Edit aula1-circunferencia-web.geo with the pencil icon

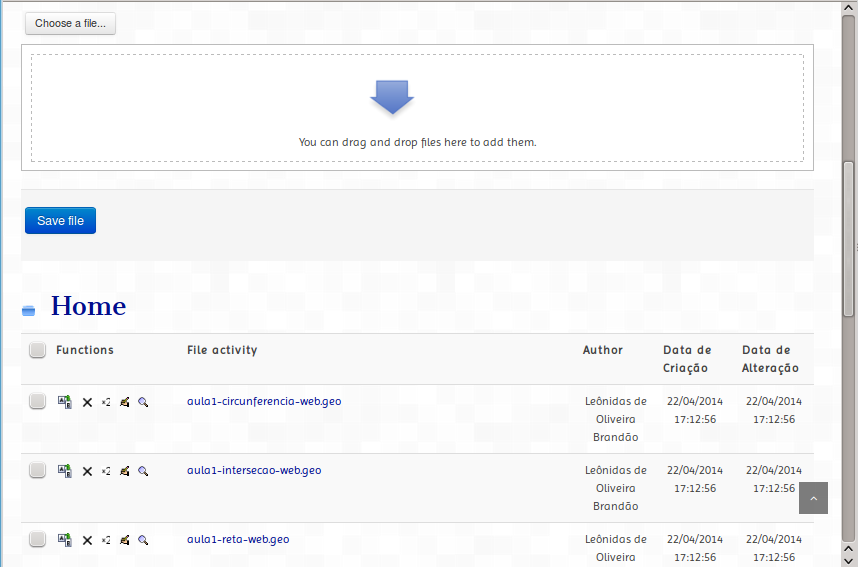125,402
